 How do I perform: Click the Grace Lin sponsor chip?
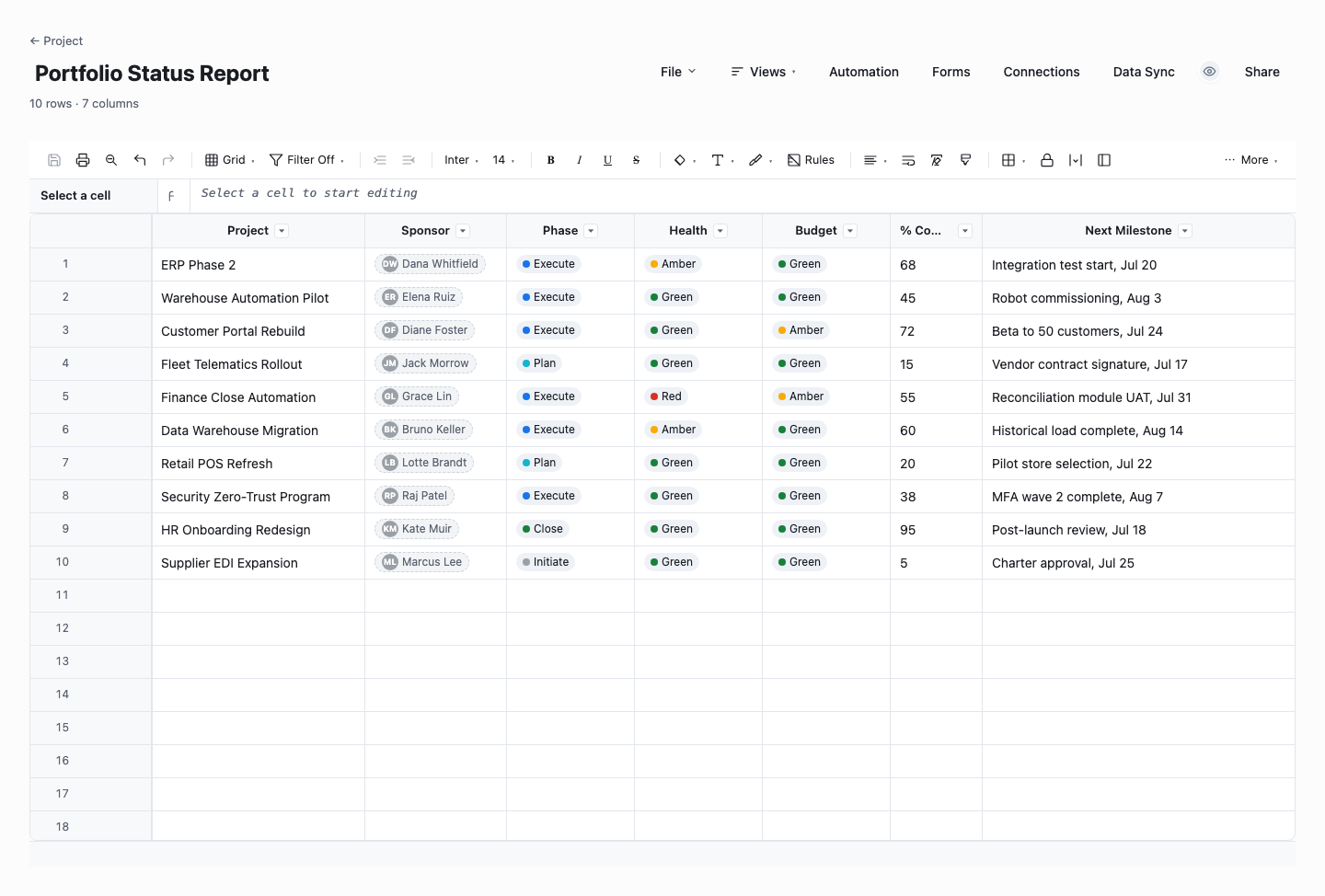[417, 396]
